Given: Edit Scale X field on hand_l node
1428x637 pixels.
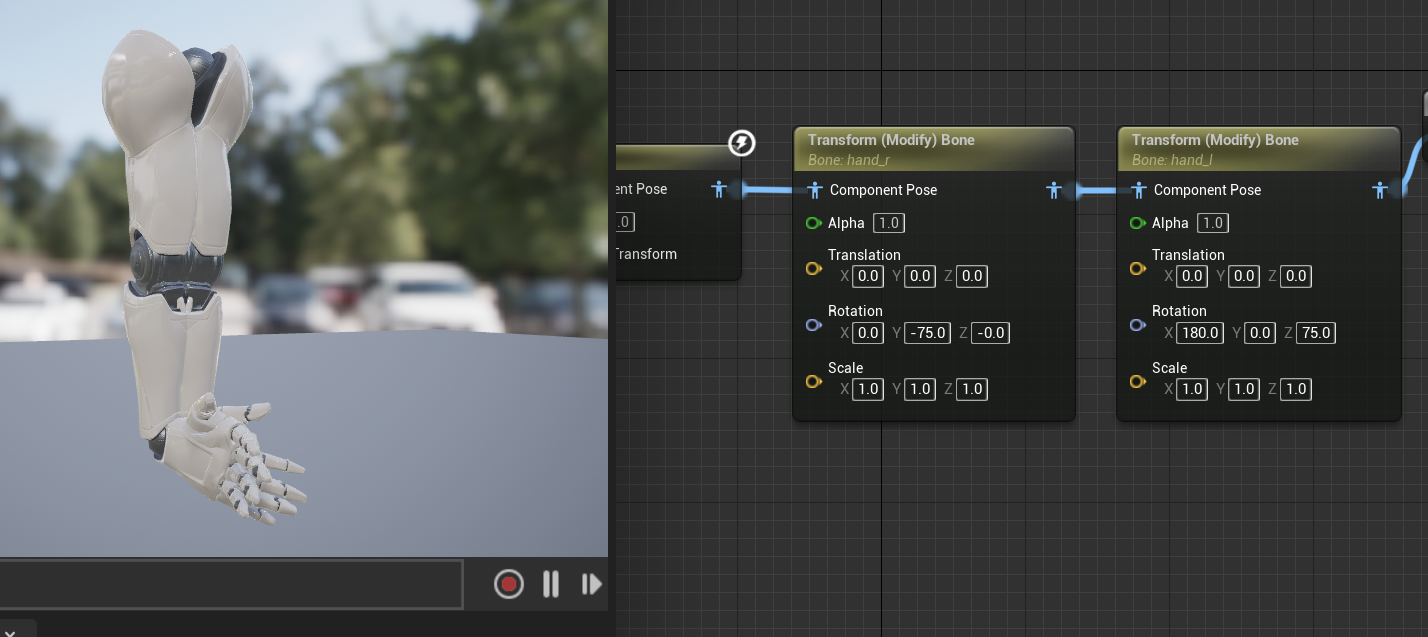Looking at the screenshot, I should point(1192,389).
